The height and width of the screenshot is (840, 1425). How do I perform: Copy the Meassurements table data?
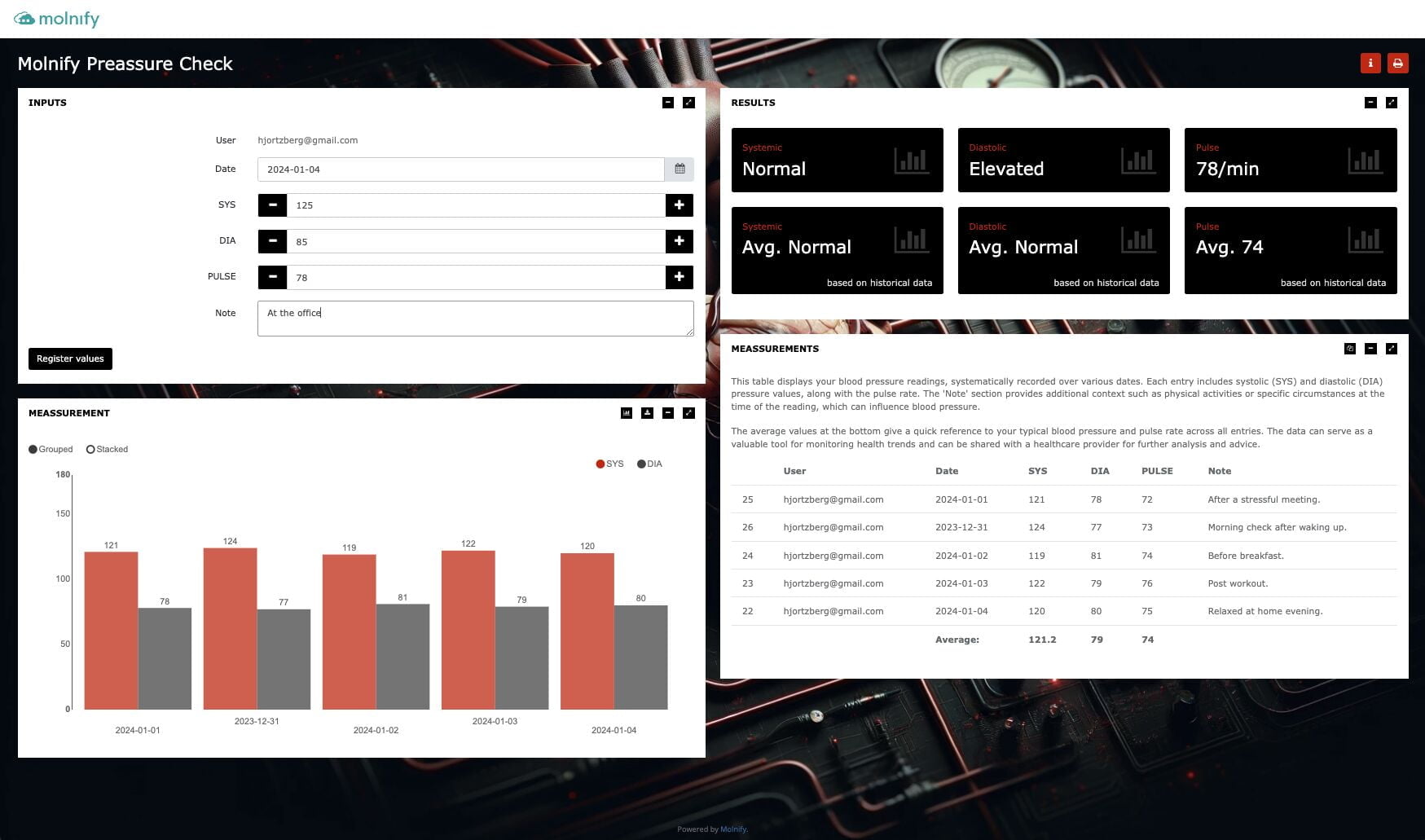click(1350, 349)
